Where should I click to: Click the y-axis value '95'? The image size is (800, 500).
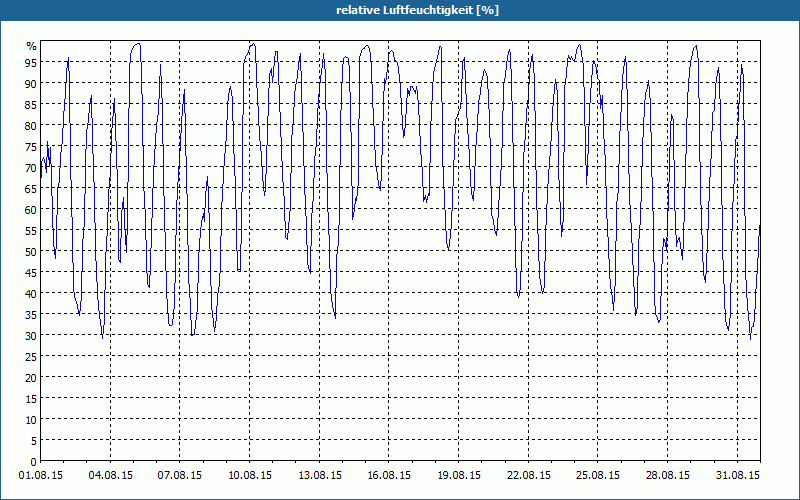click(31, 63)
